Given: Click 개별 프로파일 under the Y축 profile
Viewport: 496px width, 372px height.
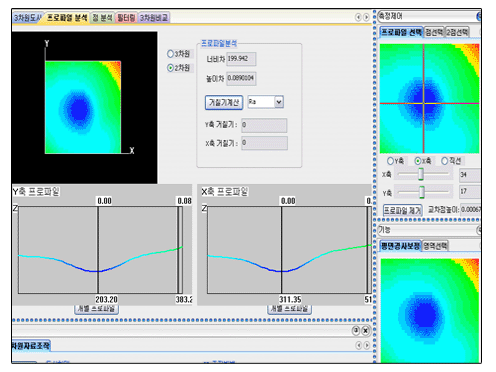Looking at the screenshot, I should pos(96,309).
